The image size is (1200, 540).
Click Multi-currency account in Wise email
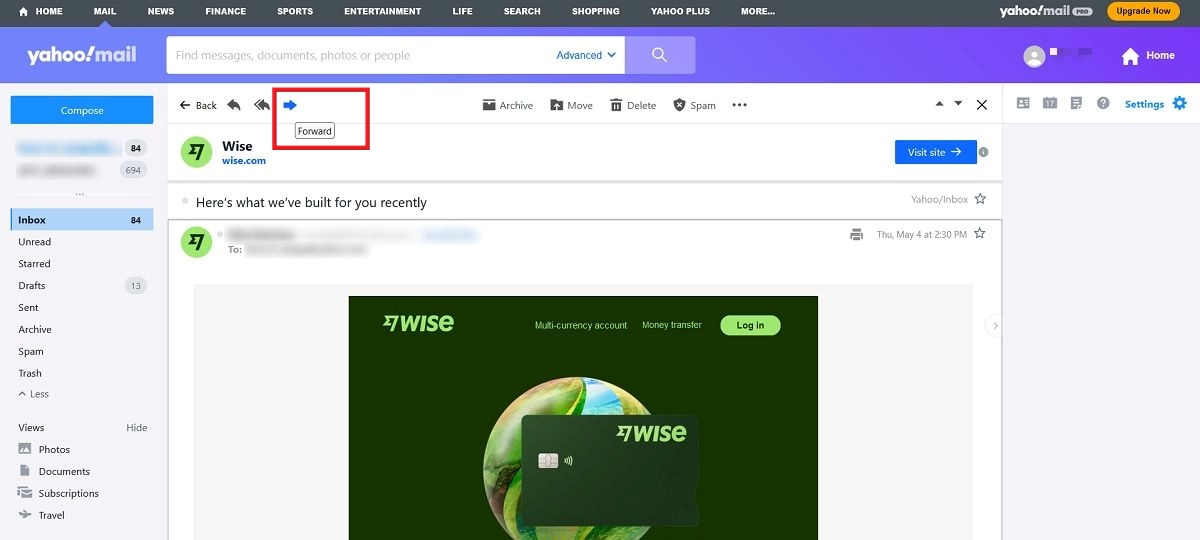click(581, 325)
